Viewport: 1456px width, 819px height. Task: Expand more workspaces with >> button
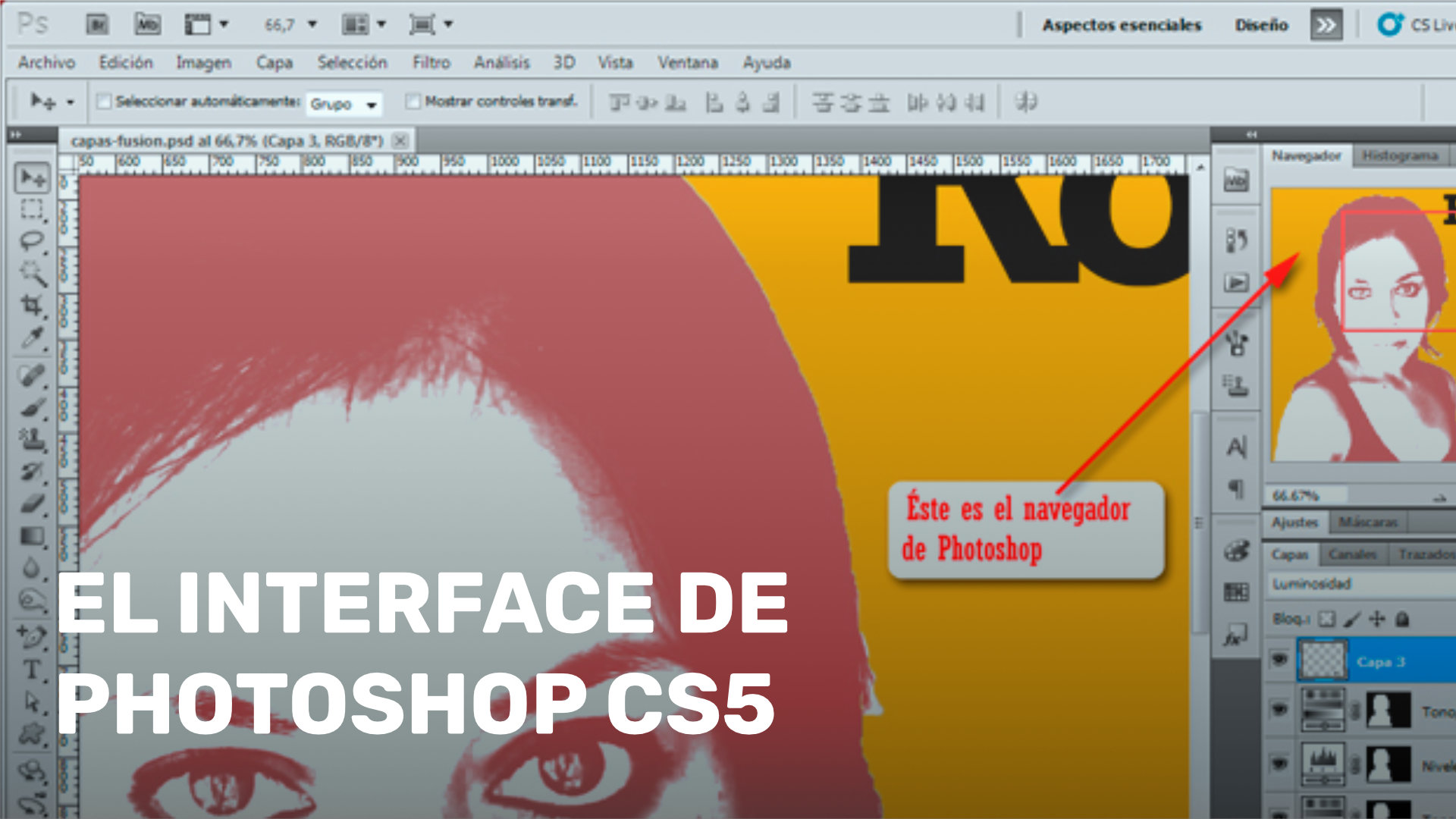tap(1326, 25)
